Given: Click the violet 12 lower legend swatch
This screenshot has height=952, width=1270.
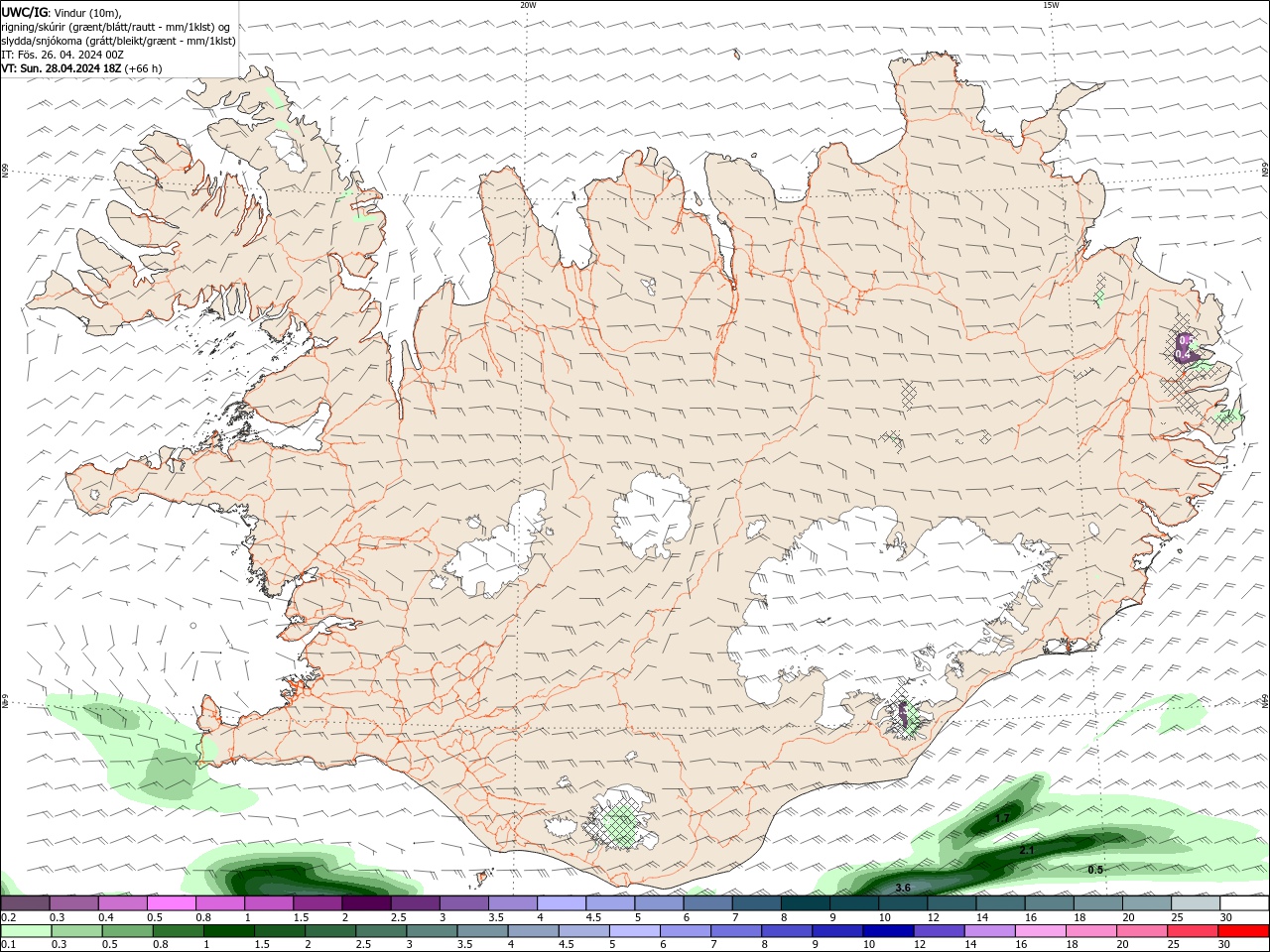Looking at the screenshot, I should tap(939, 931).
